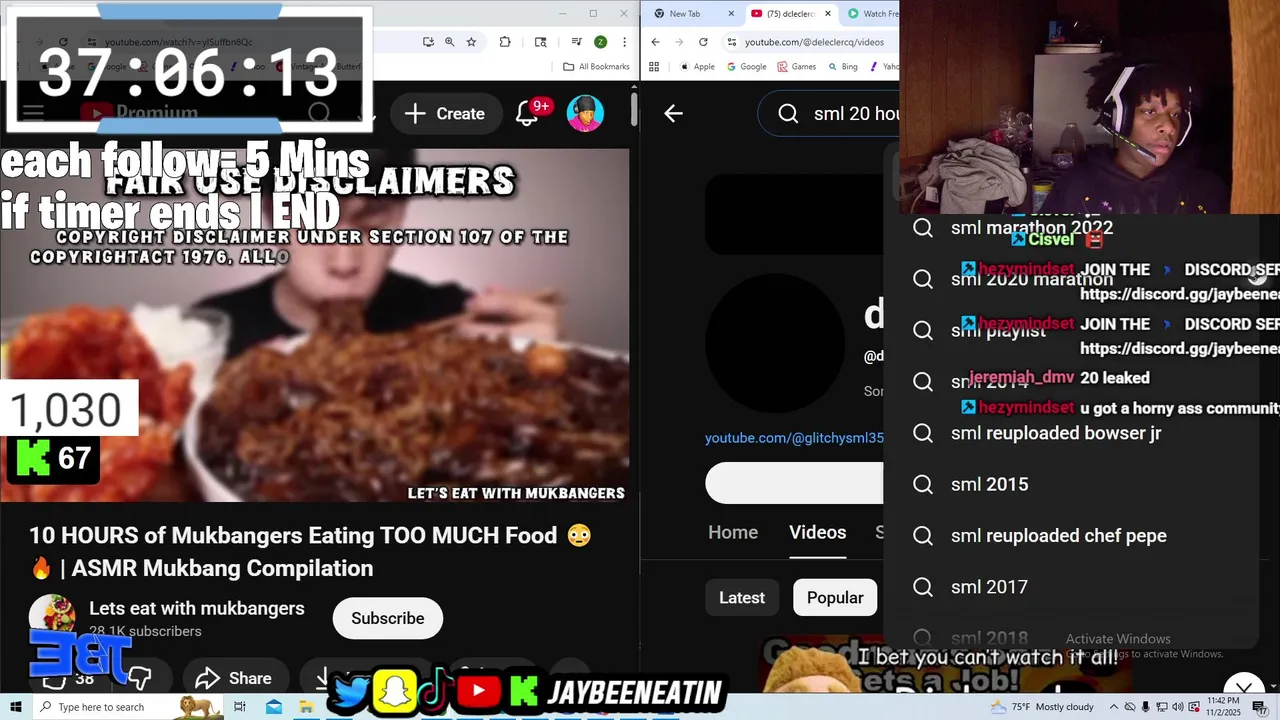Open the Windows Start menu
Viewport: 1280px width, 720px height.
point(15,707)
